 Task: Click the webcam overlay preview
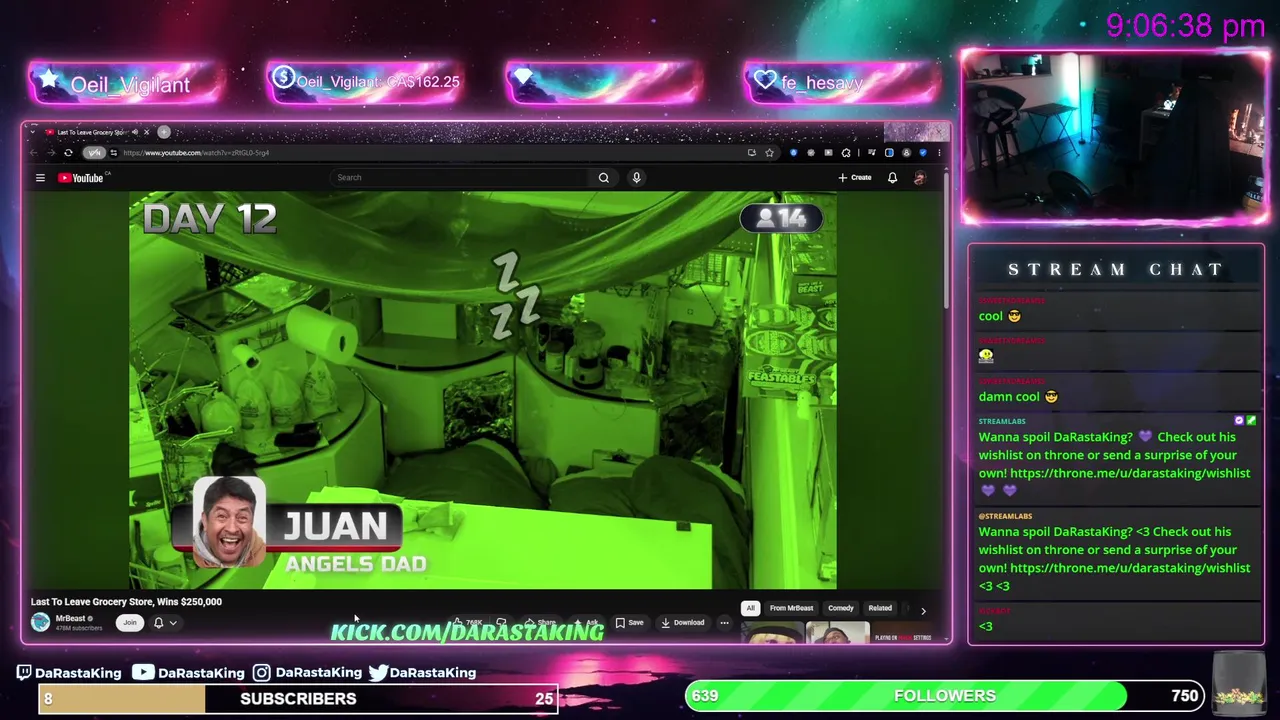pyautogui.click(x=1115, y=137)
